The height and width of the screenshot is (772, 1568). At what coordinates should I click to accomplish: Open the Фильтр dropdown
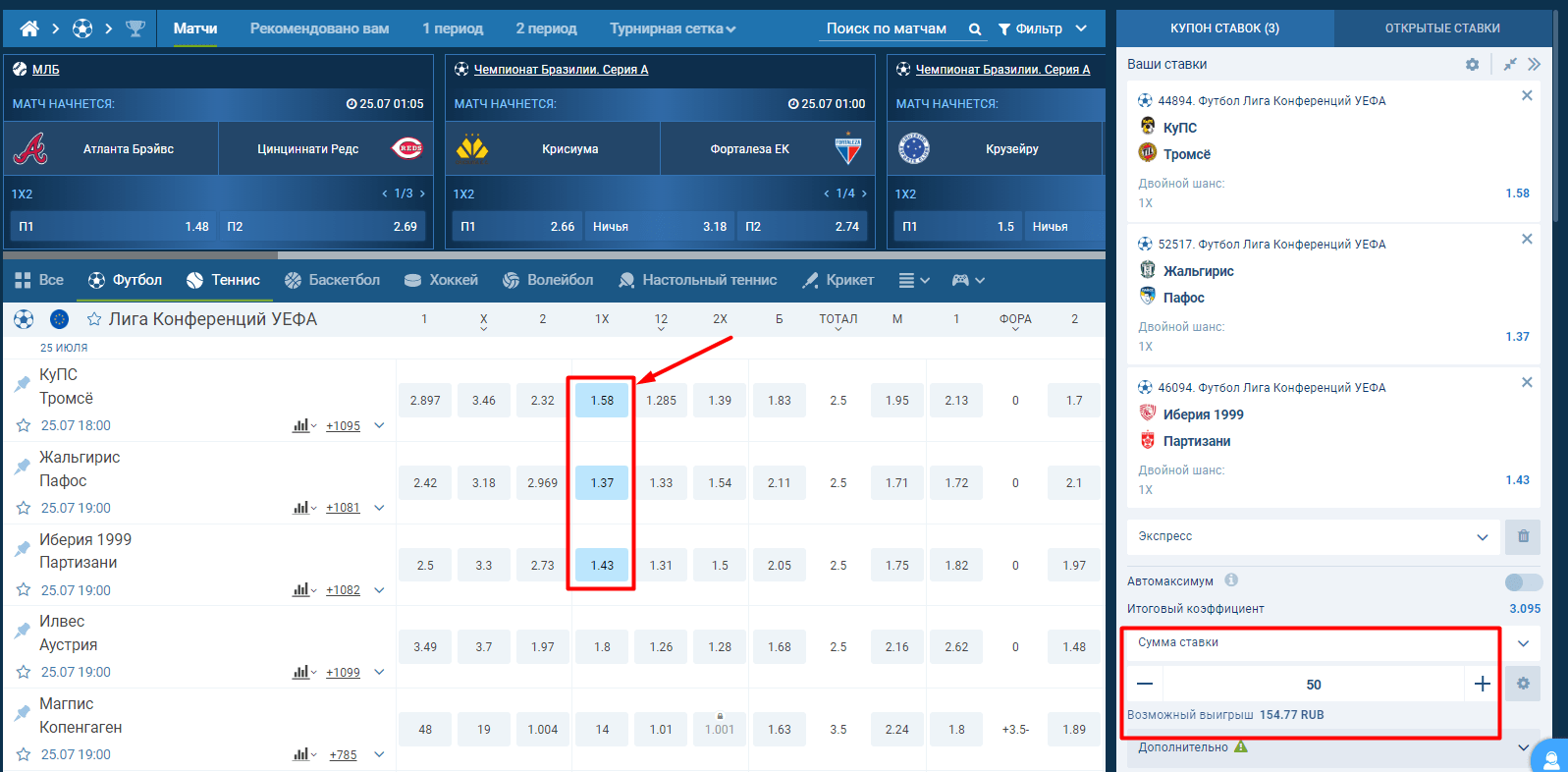(x=1042, y=28)
